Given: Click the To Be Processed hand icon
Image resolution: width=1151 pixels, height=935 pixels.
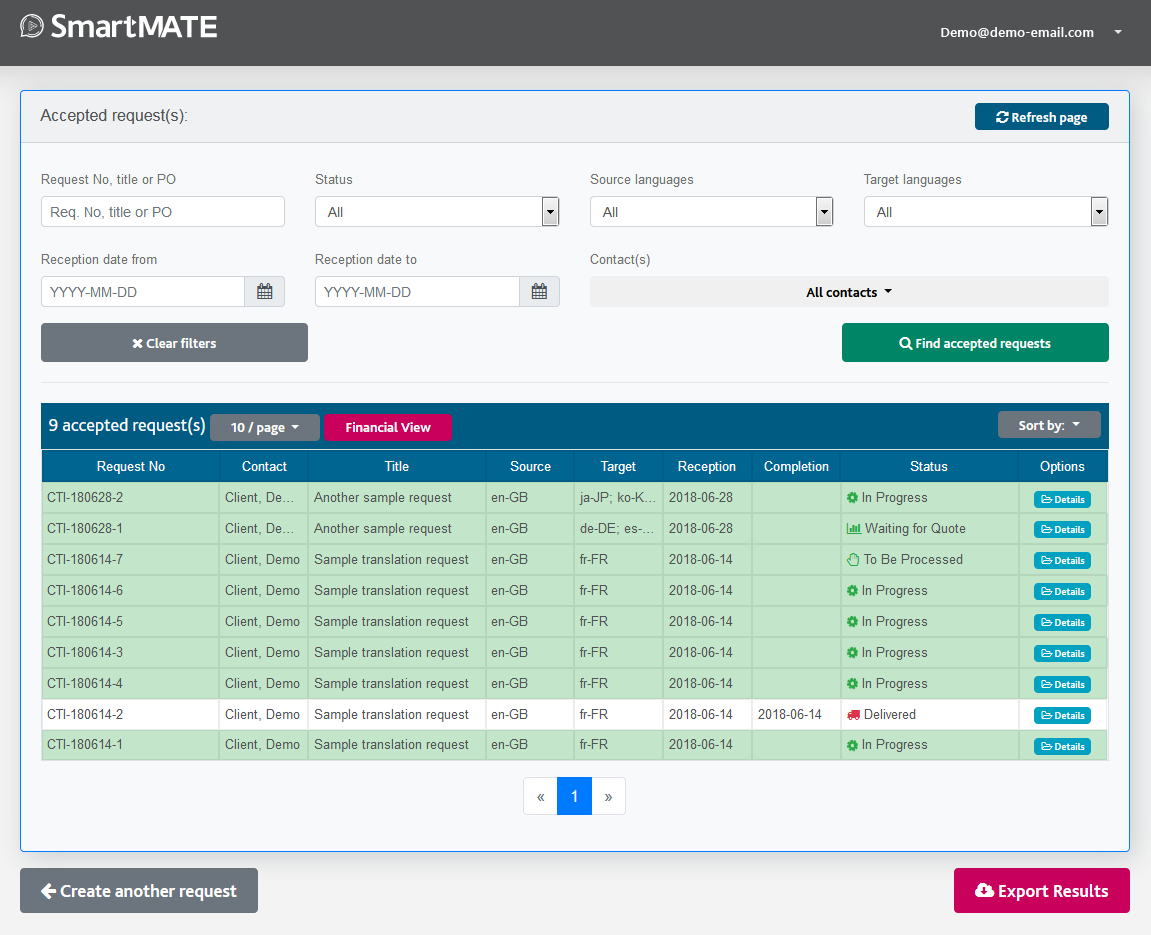Looking at the screenshot, I should click(853, 560).
